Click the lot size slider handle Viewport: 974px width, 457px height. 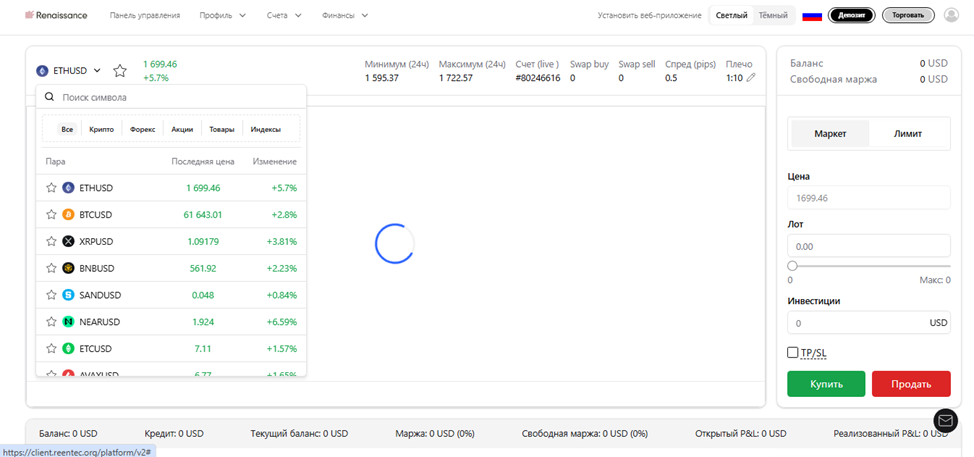tap(792, 266)
